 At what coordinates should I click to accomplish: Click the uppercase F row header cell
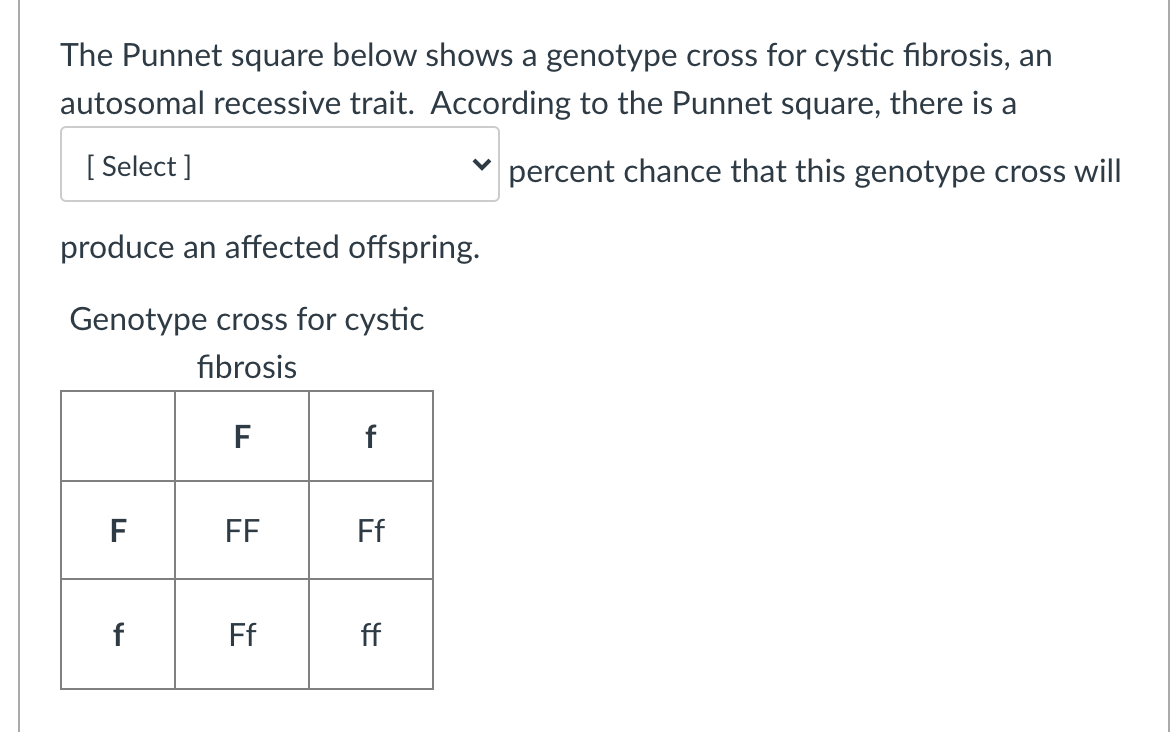[x=117, y=530]
